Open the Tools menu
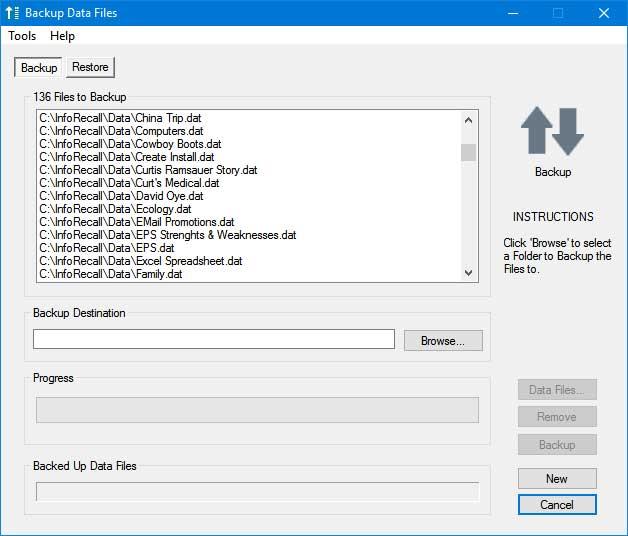The height and width of the screenshot is (536, 628). click(22, 36)
